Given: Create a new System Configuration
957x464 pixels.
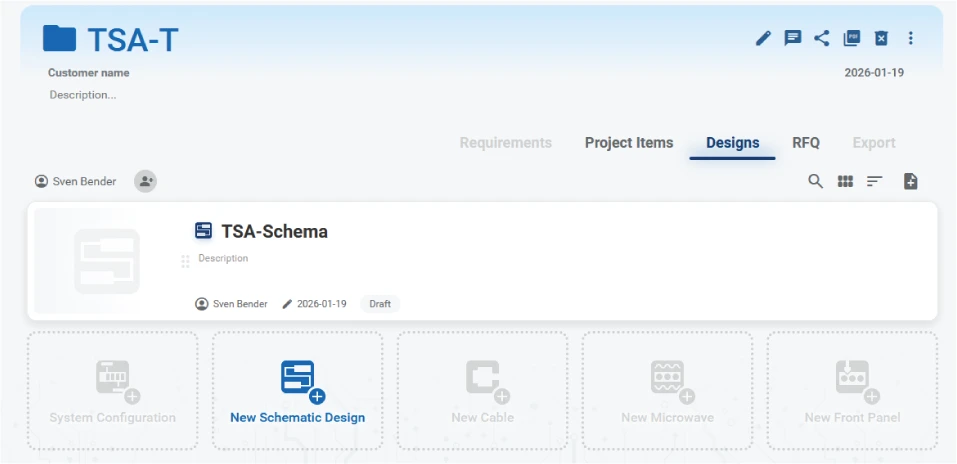Looking at the screenshot, I should pos(112,391).
